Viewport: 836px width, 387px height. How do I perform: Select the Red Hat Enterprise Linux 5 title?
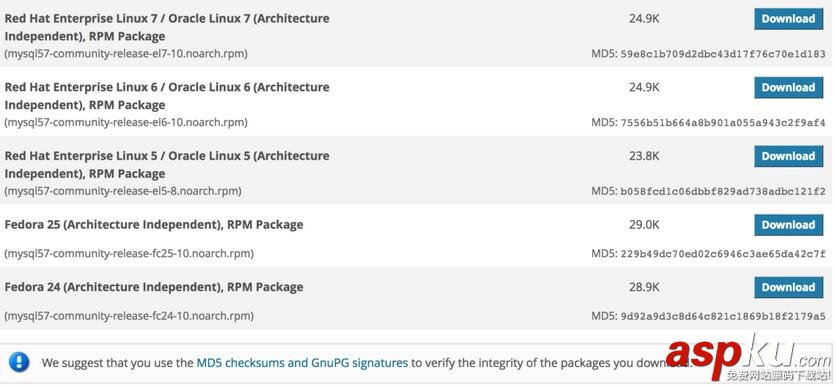click(x=167, y=165)
